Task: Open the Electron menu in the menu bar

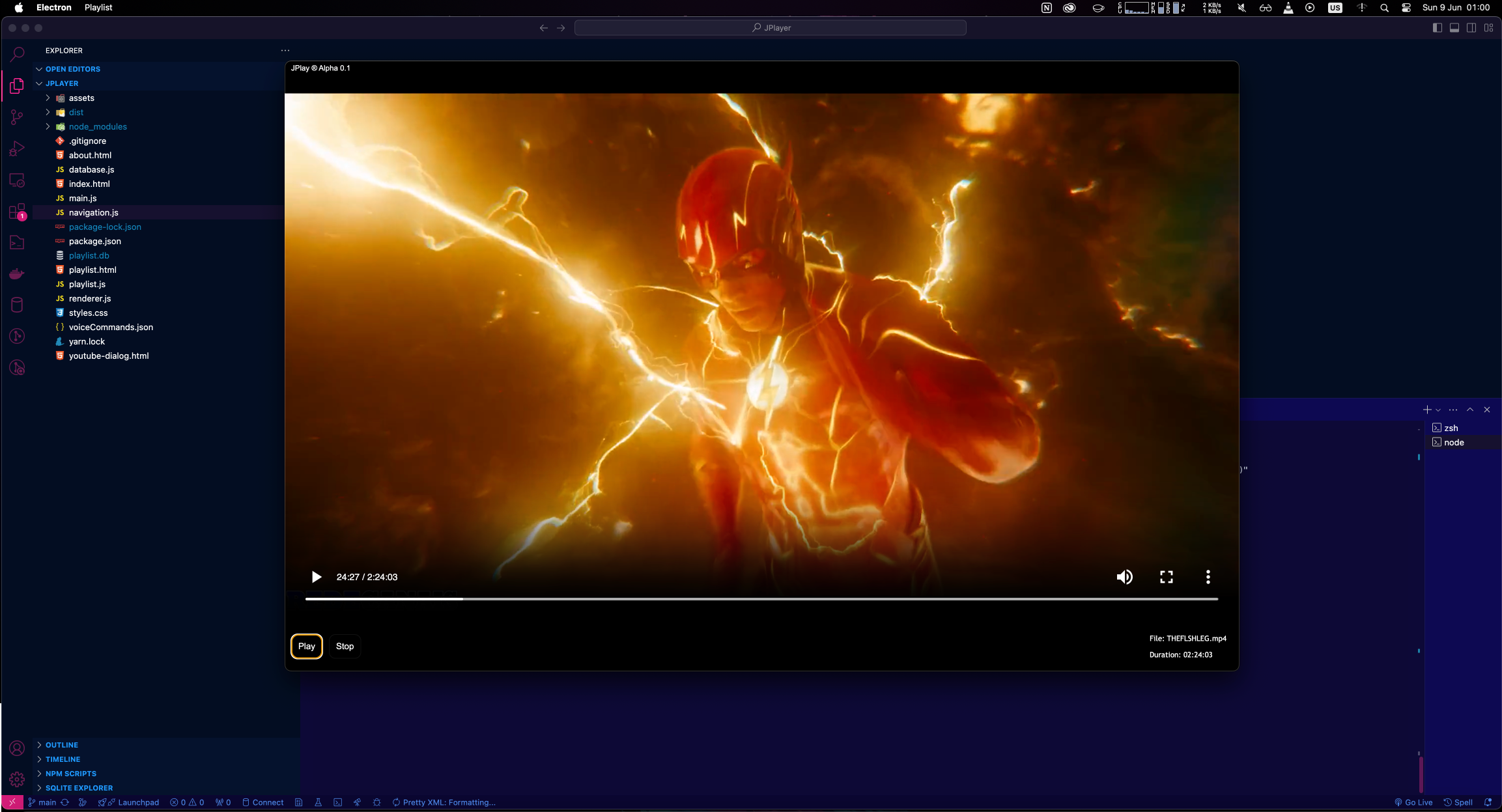Action: coord(54,7)
